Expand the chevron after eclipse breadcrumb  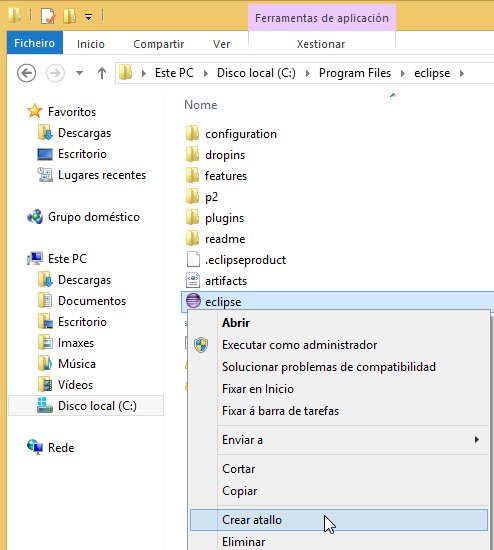462,73
